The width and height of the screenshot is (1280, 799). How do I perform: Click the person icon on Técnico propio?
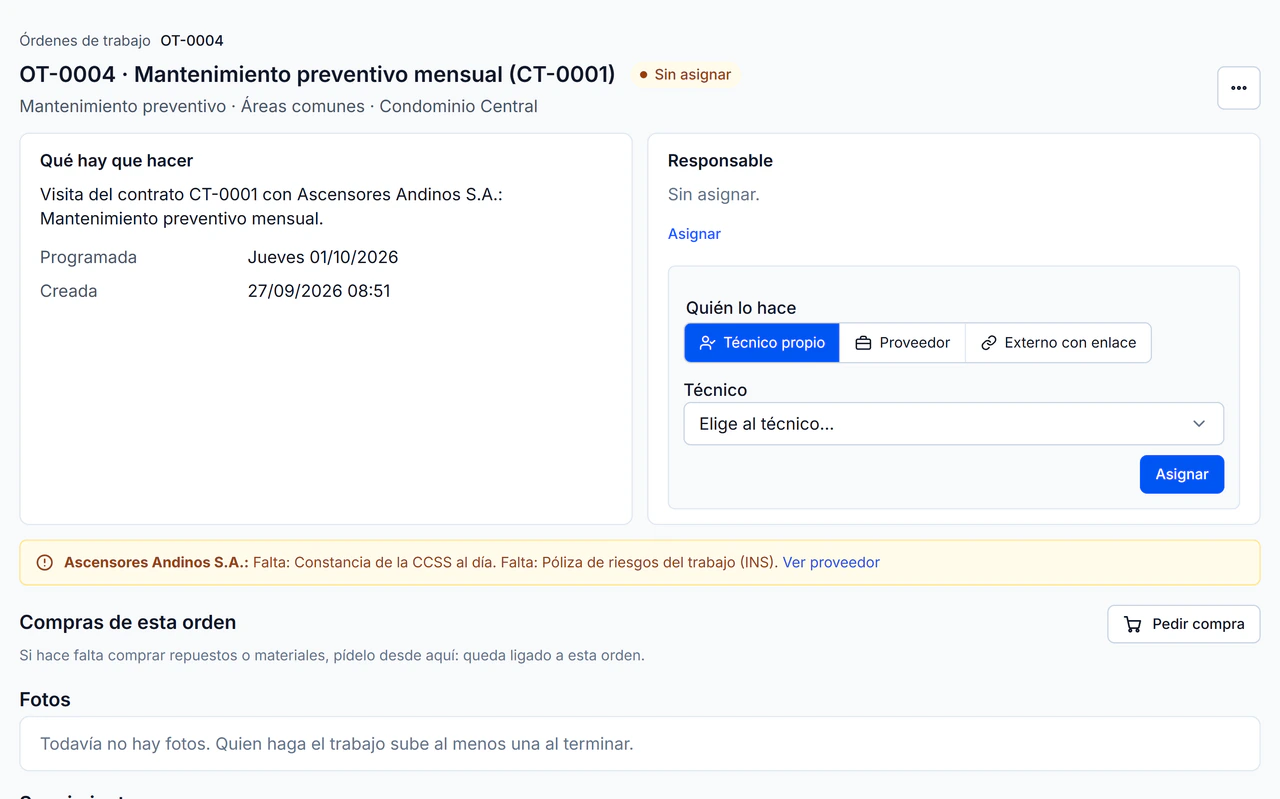707,343
